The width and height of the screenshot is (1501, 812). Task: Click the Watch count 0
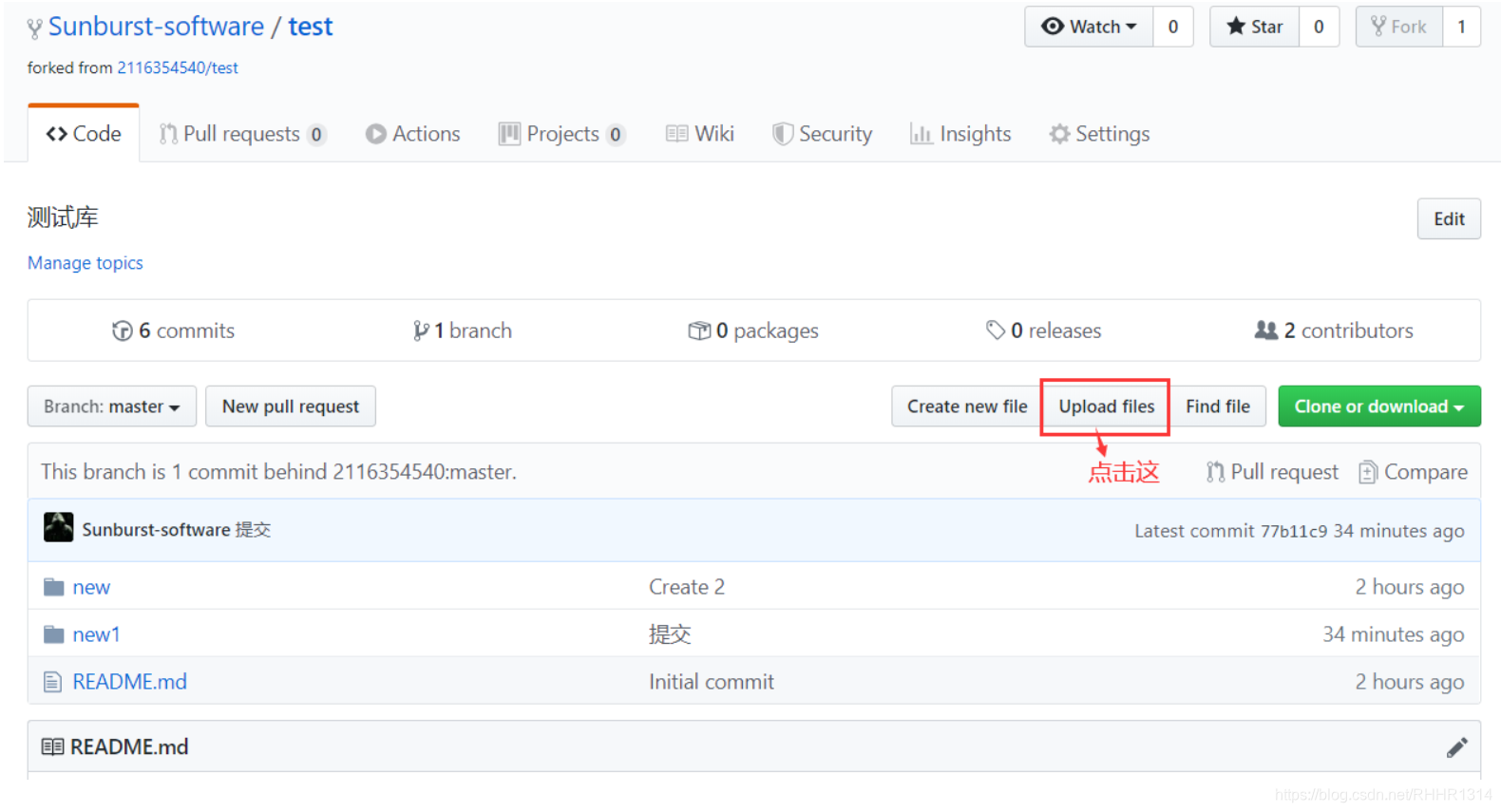(1173, 27)
